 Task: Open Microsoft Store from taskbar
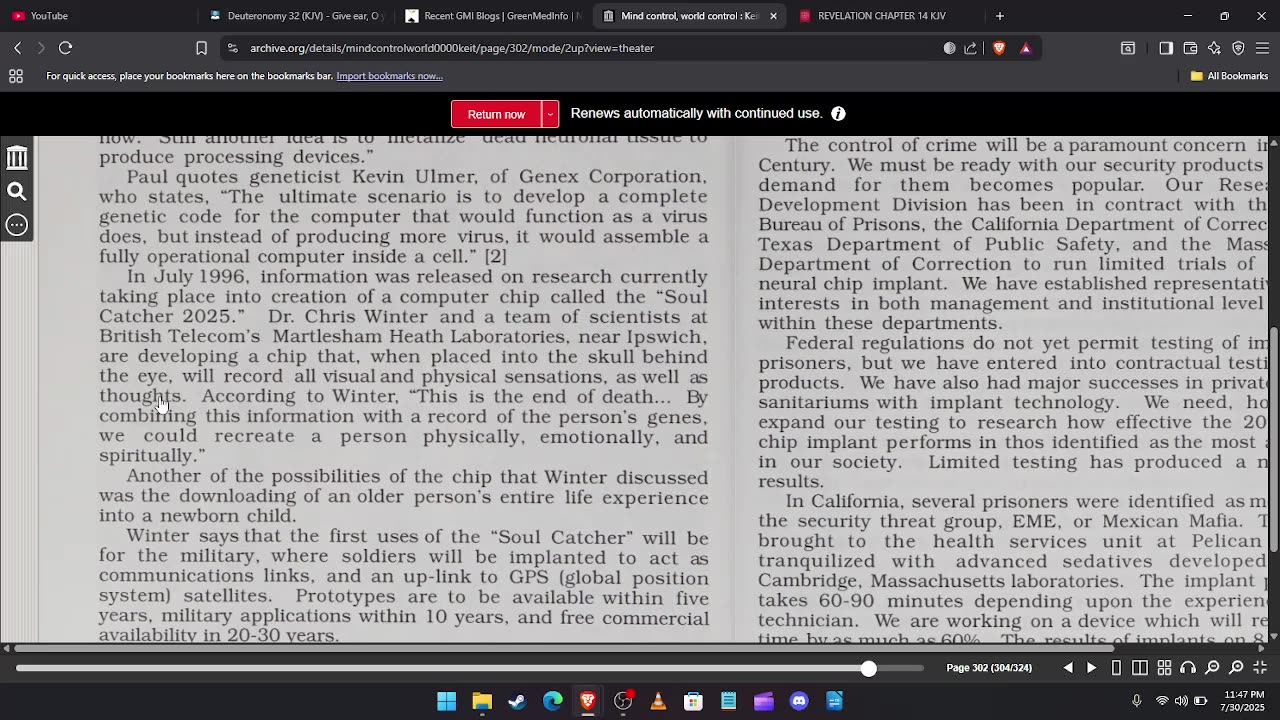[x=693, y=702]
